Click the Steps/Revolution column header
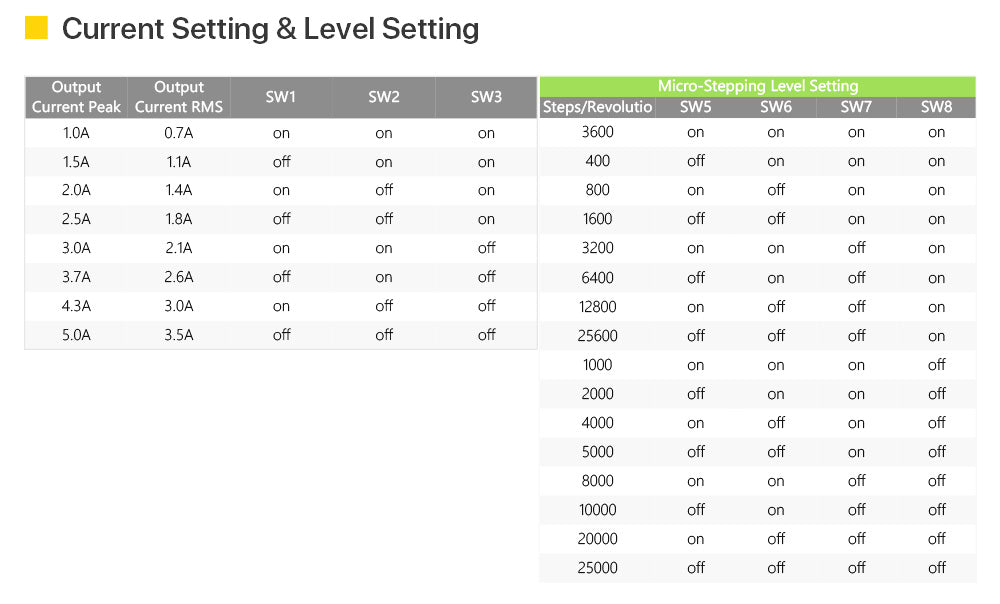 click(x=598, y=107)
